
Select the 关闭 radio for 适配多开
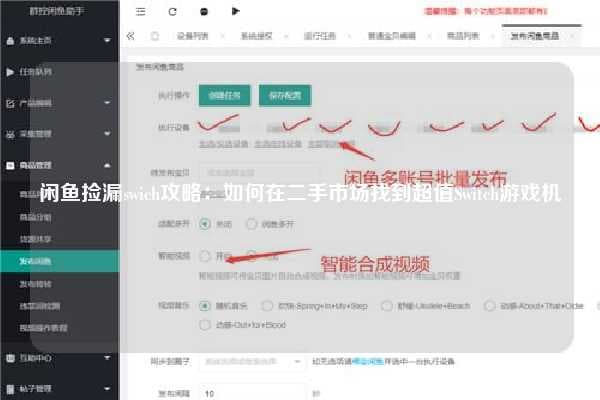[205, 224]
